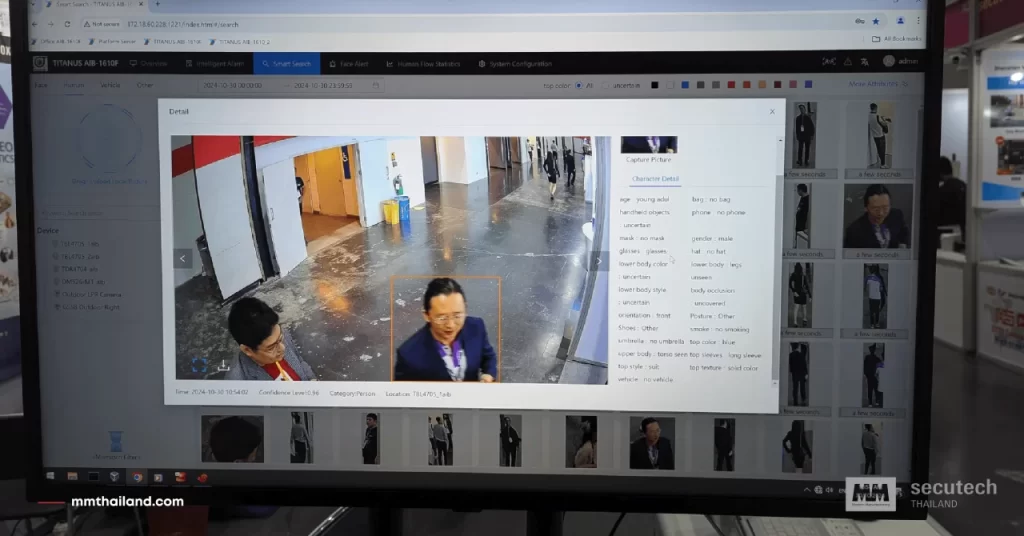Viewport: 1024px width, 536px height.
Task: Go to next image with right arrow
Action: click(x=597, y=261)
